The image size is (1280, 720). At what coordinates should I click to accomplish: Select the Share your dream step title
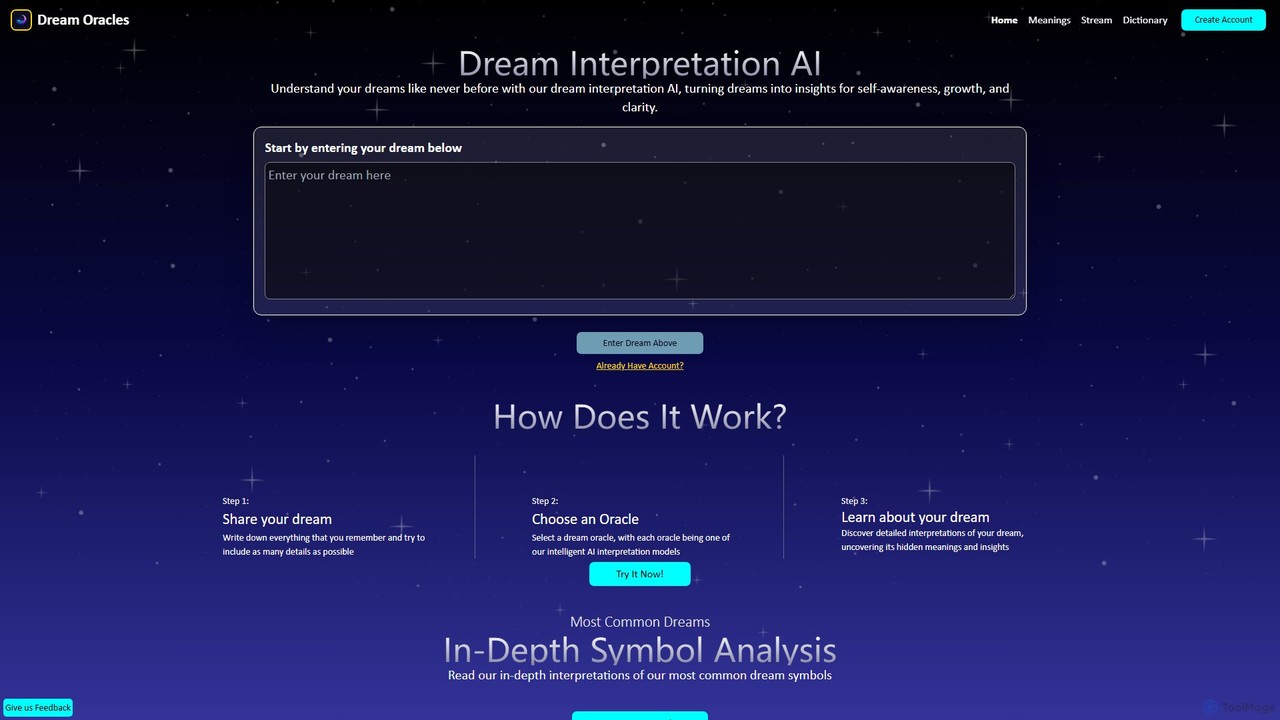pos(277,519)
